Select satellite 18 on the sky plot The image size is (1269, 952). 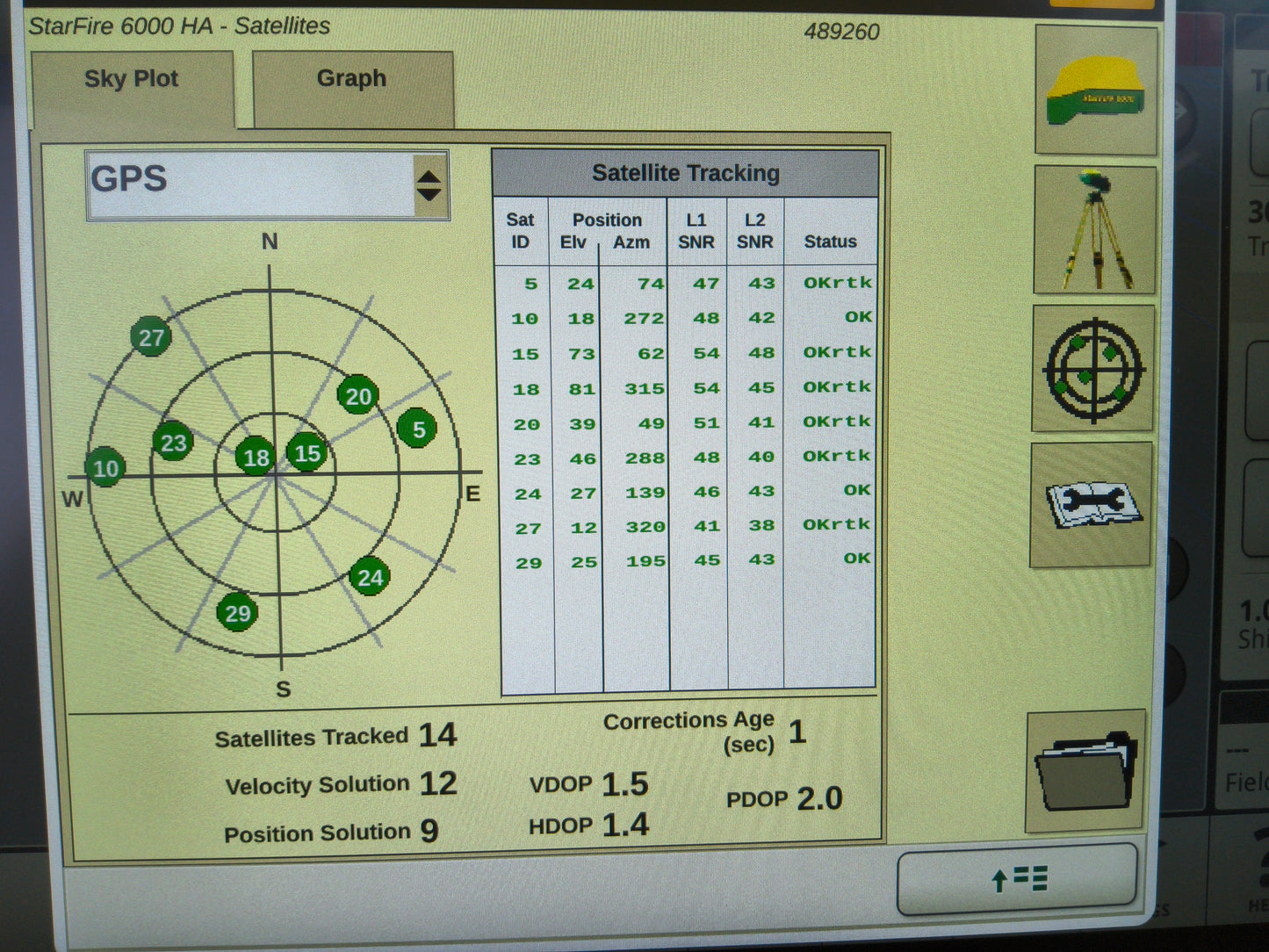[256, 457]
